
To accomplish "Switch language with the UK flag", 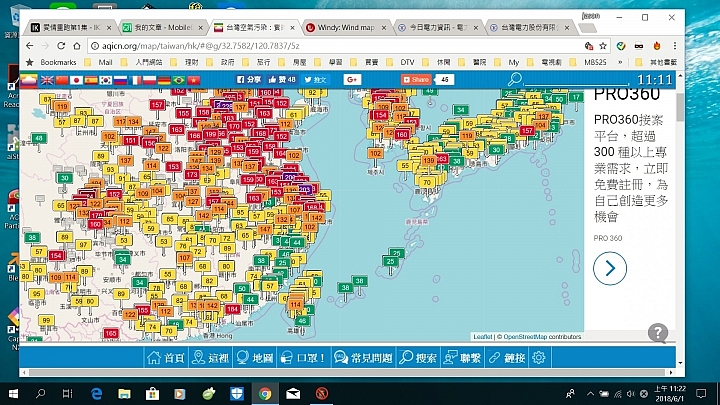I will (47, 80).
